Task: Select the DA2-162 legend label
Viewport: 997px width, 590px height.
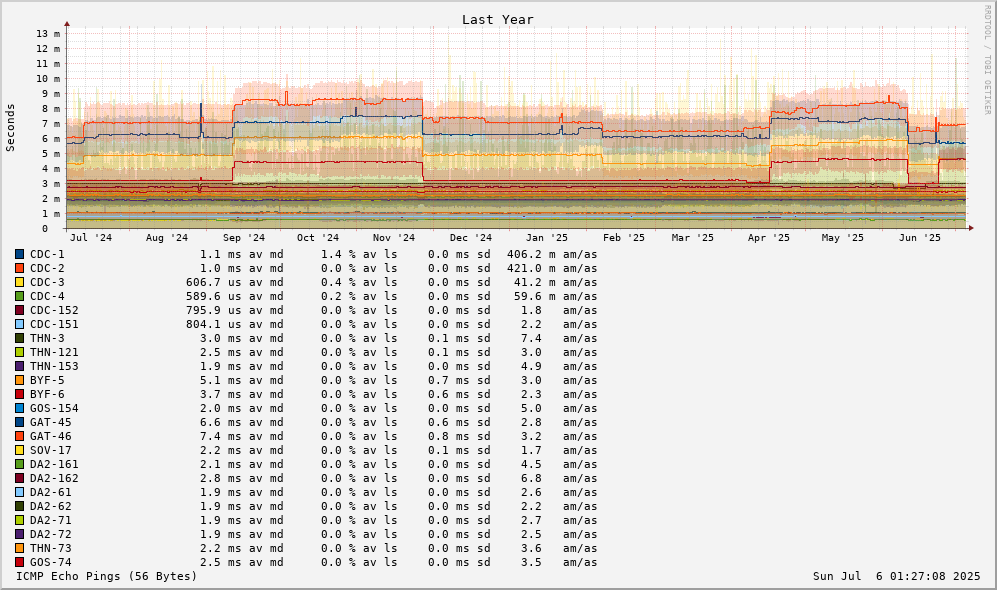Action: [x=54, y=478]
